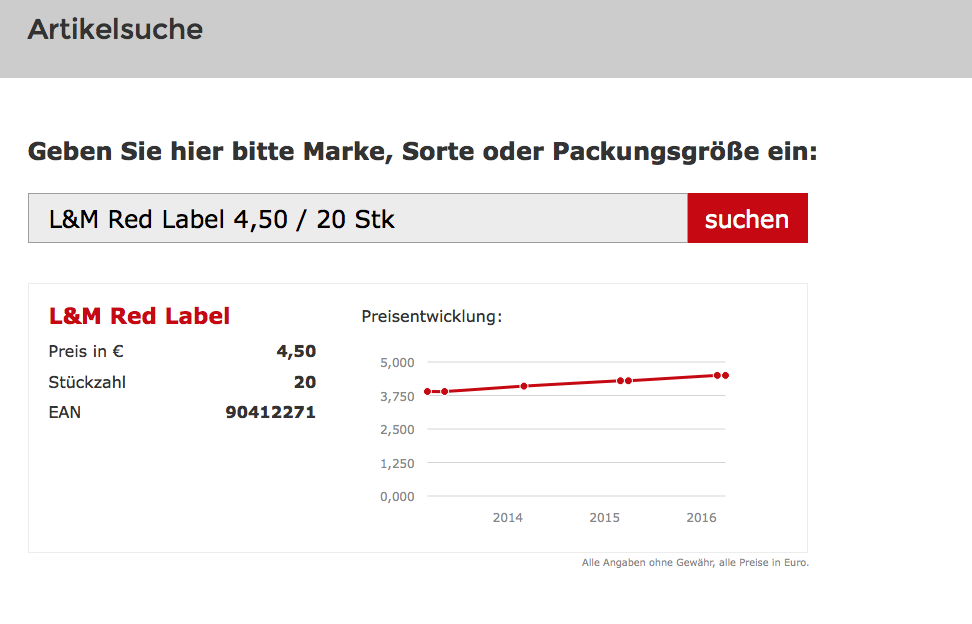Viewport: 972px width, 624px height.
Task: Click the 2014 x-axis label
Action: coord(508,517)
